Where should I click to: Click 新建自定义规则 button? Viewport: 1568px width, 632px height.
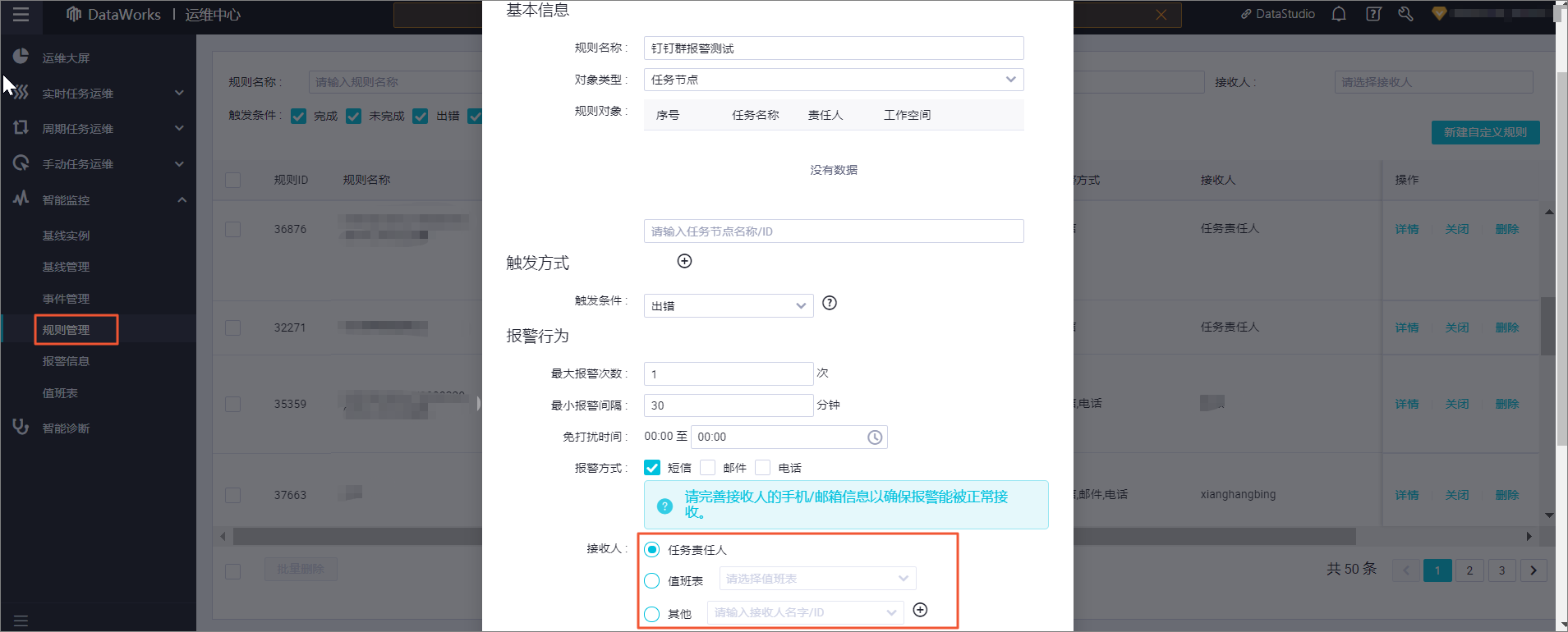(1485, 132)
